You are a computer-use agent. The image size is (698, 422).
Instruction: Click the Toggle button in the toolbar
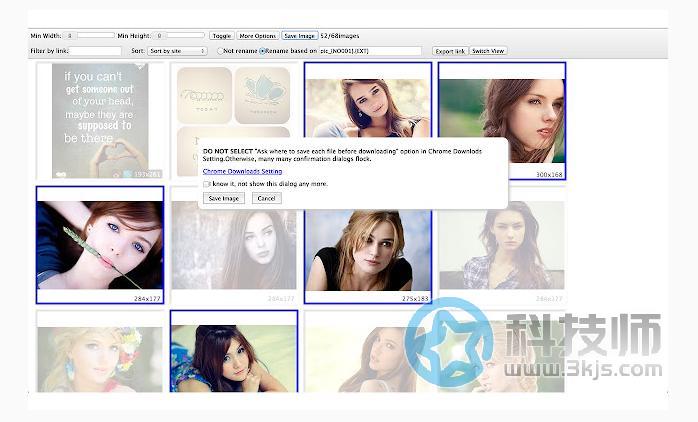click(222, 36)
